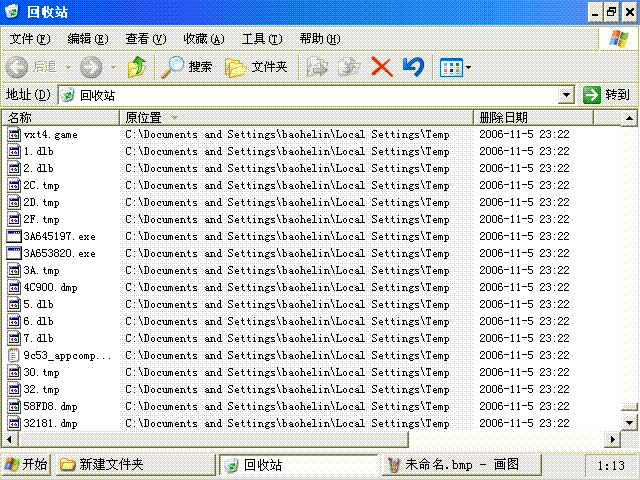Open the Views dropdown arrow

tap(468, 67)
